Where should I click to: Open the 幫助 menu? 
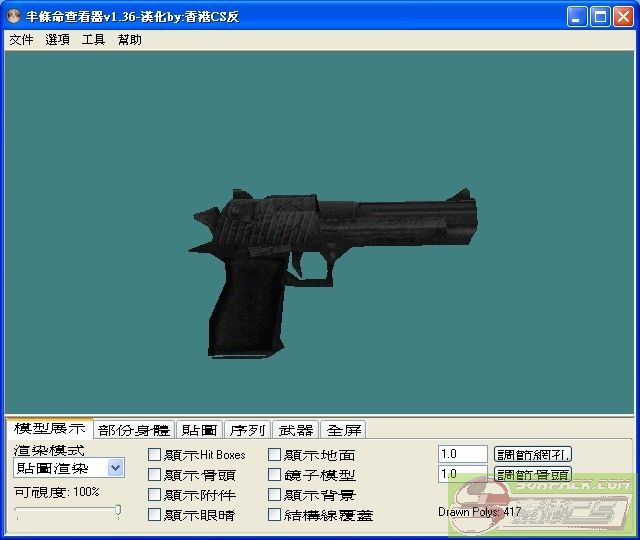click(x=129, y=40)
